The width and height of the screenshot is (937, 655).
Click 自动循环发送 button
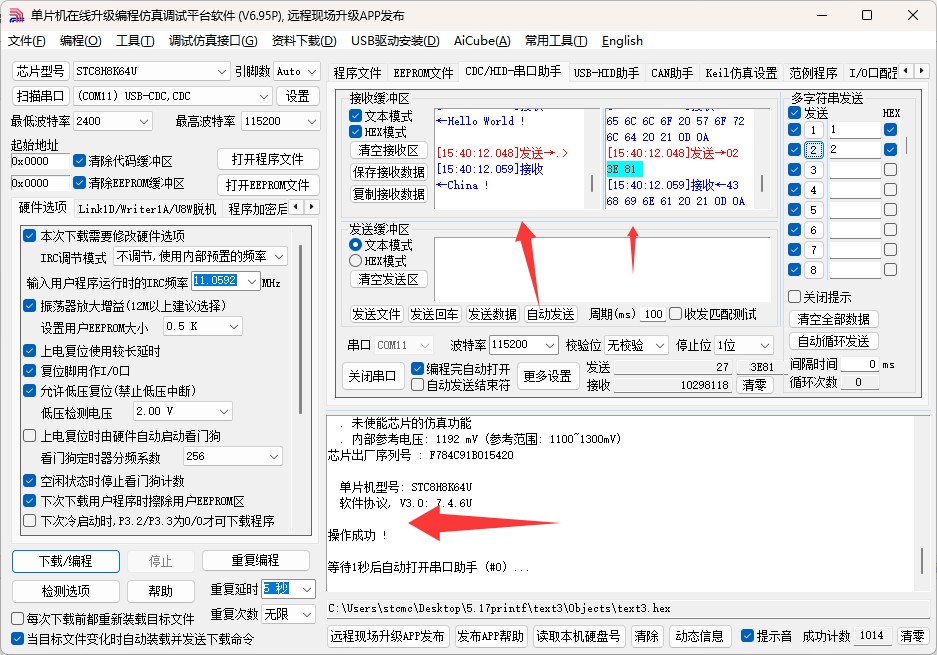[834, 341]
